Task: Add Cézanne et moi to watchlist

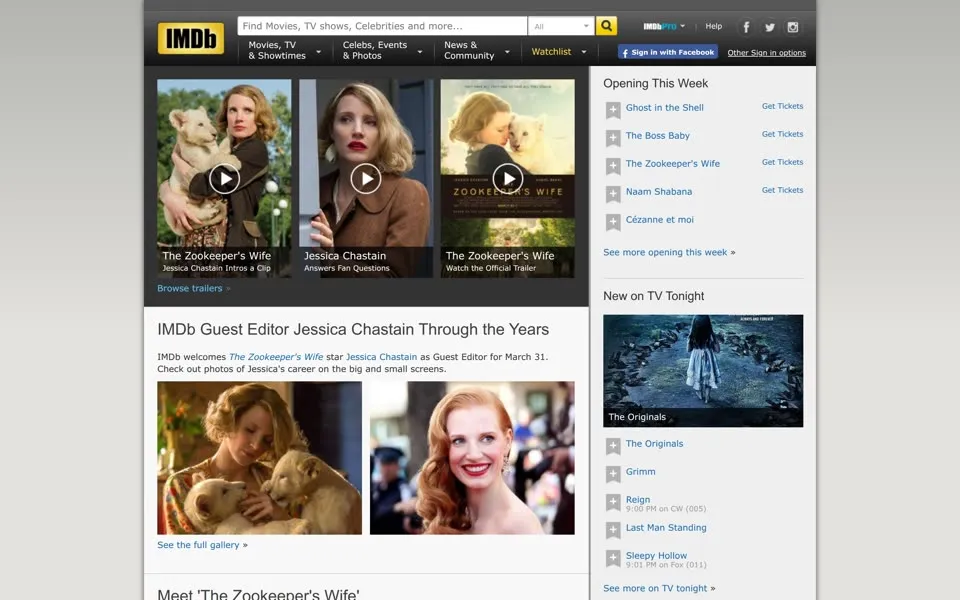Action: pos(613,222)
